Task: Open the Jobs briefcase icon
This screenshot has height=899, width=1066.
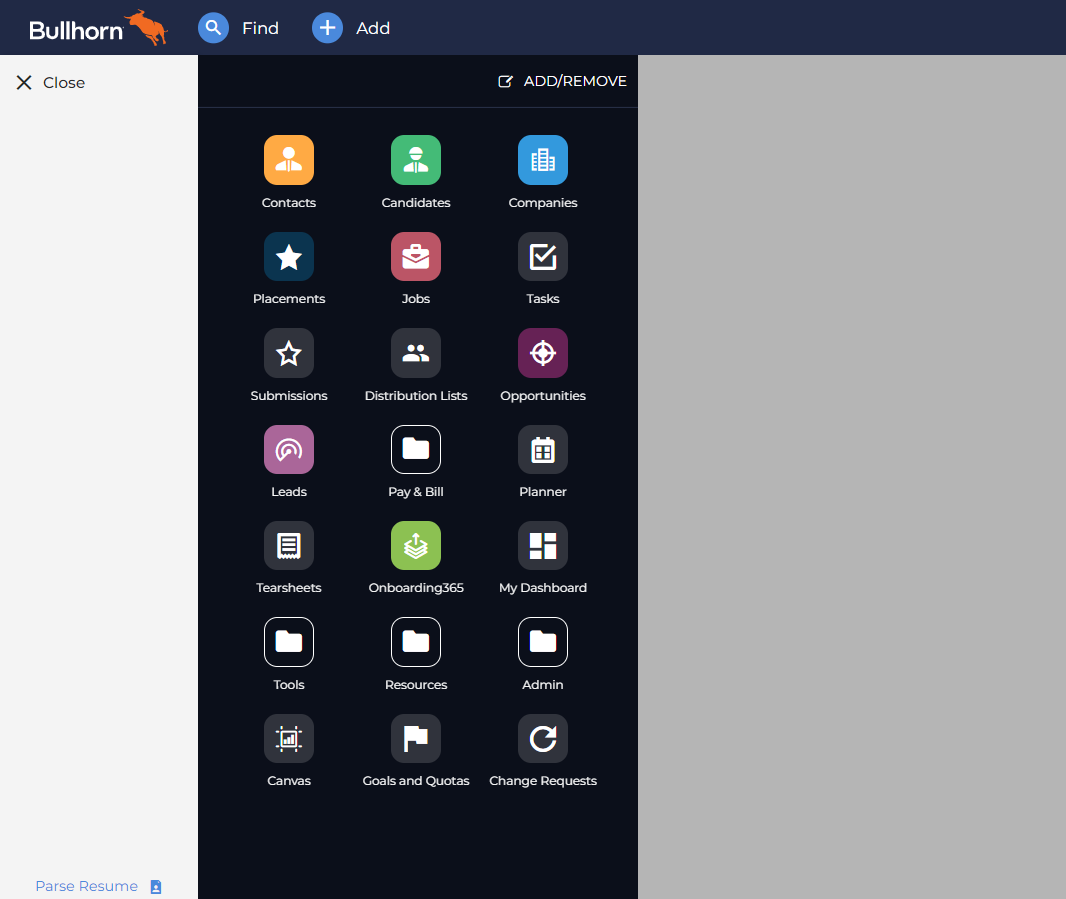Action: tap(415, 256)
